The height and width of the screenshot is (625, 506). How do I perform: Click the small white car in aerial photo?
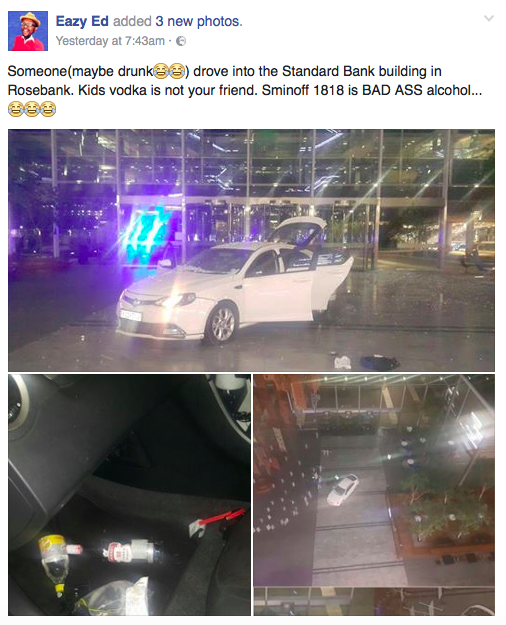coord(343,490)
